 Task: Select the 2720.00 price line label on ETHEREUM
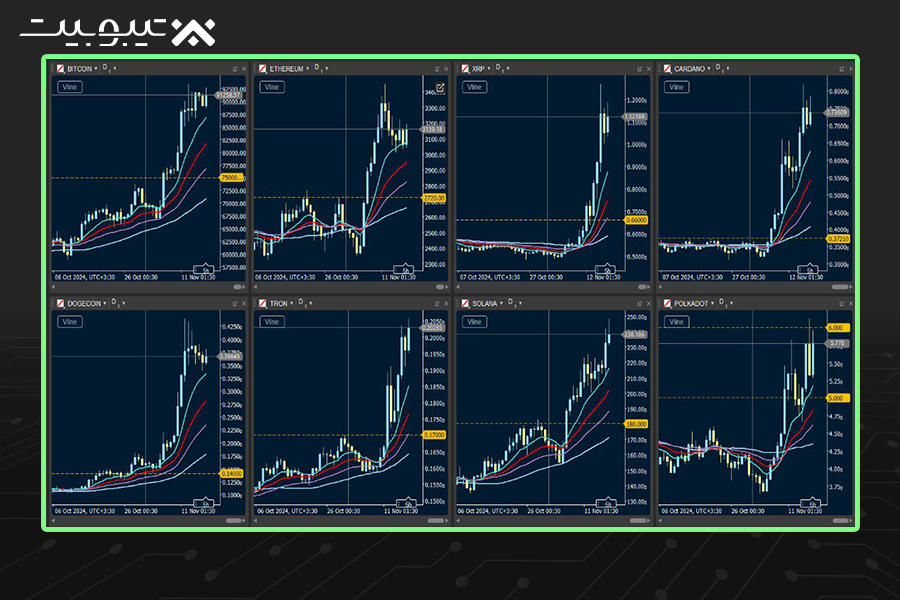pos(434,198)
